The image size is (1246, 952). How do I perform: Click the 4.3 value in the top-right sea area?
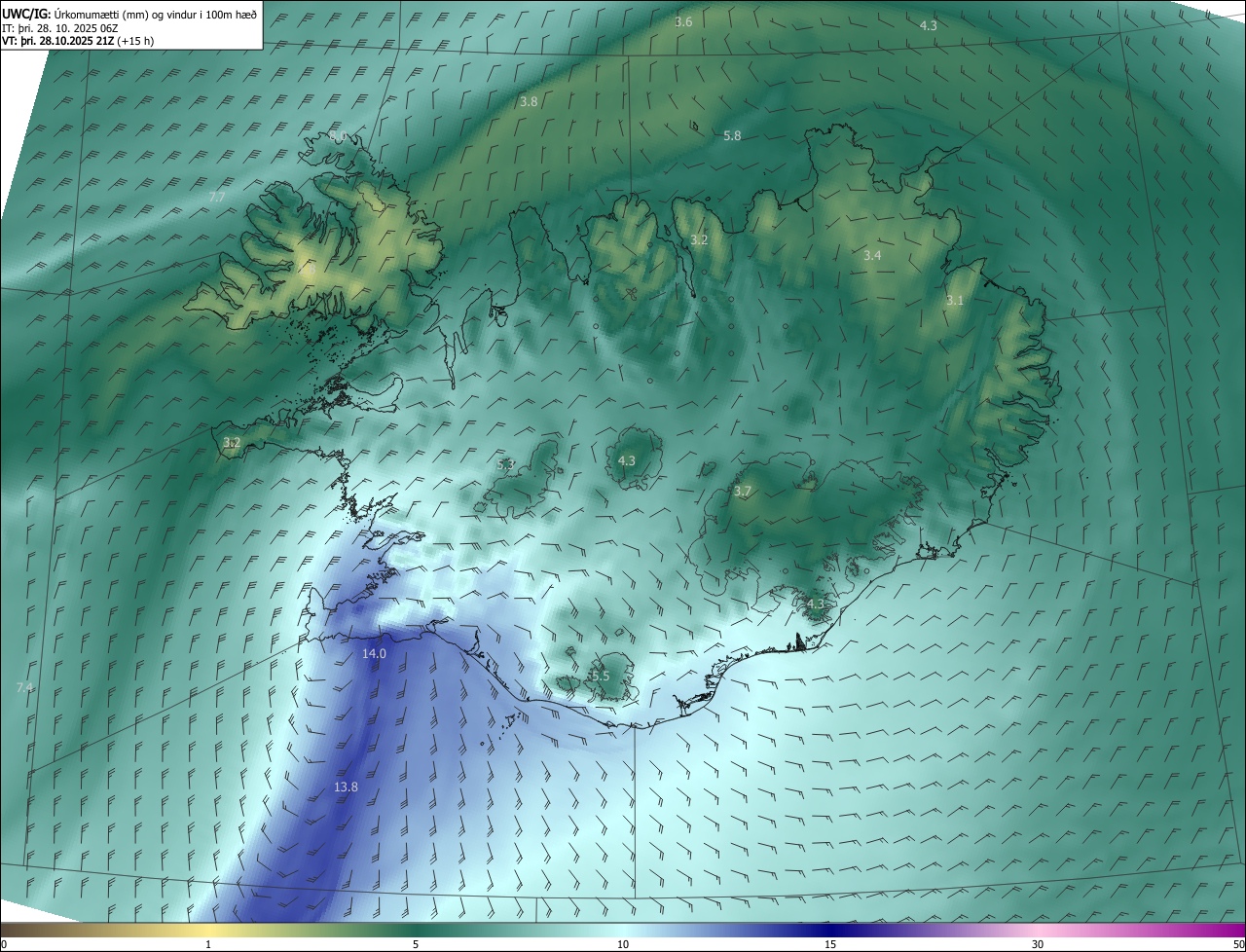(929, 25)
